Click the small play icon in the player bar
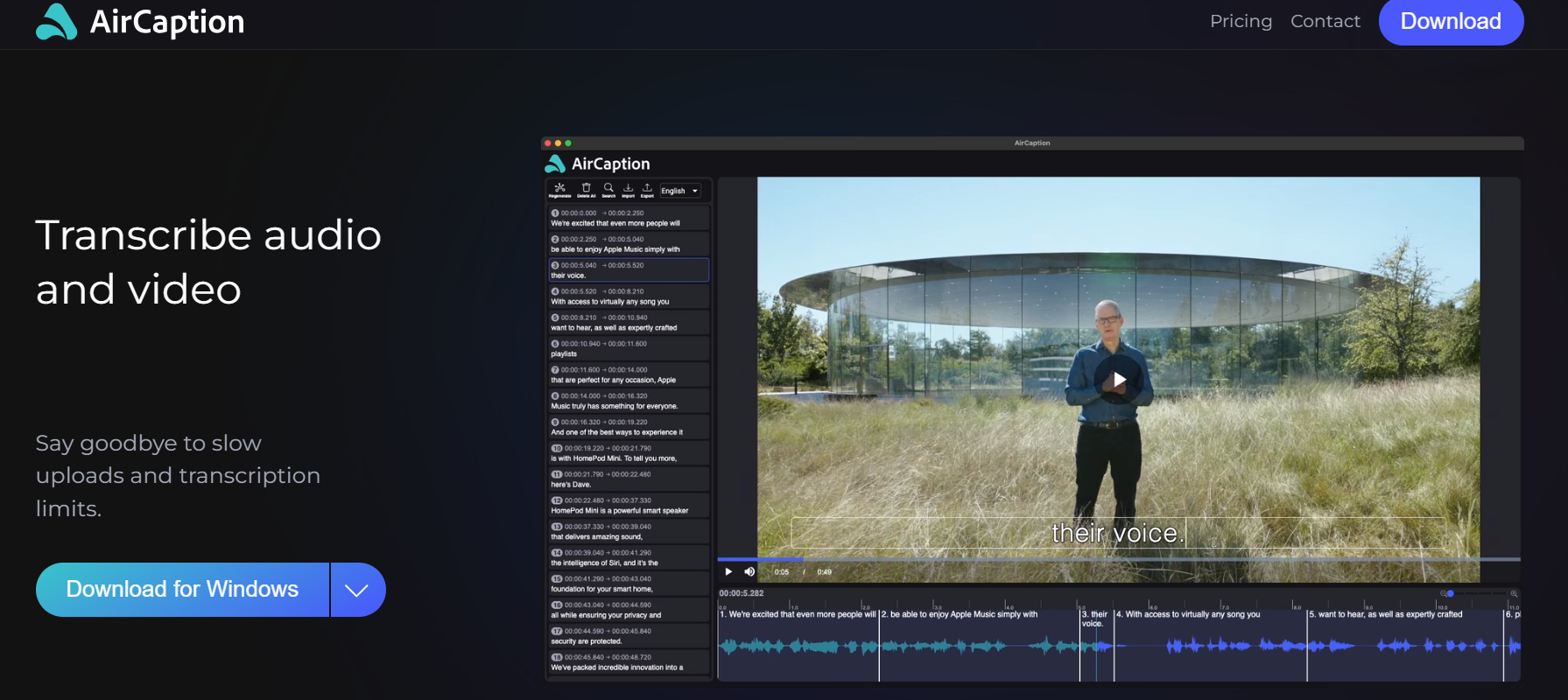 tap(728, 571)
